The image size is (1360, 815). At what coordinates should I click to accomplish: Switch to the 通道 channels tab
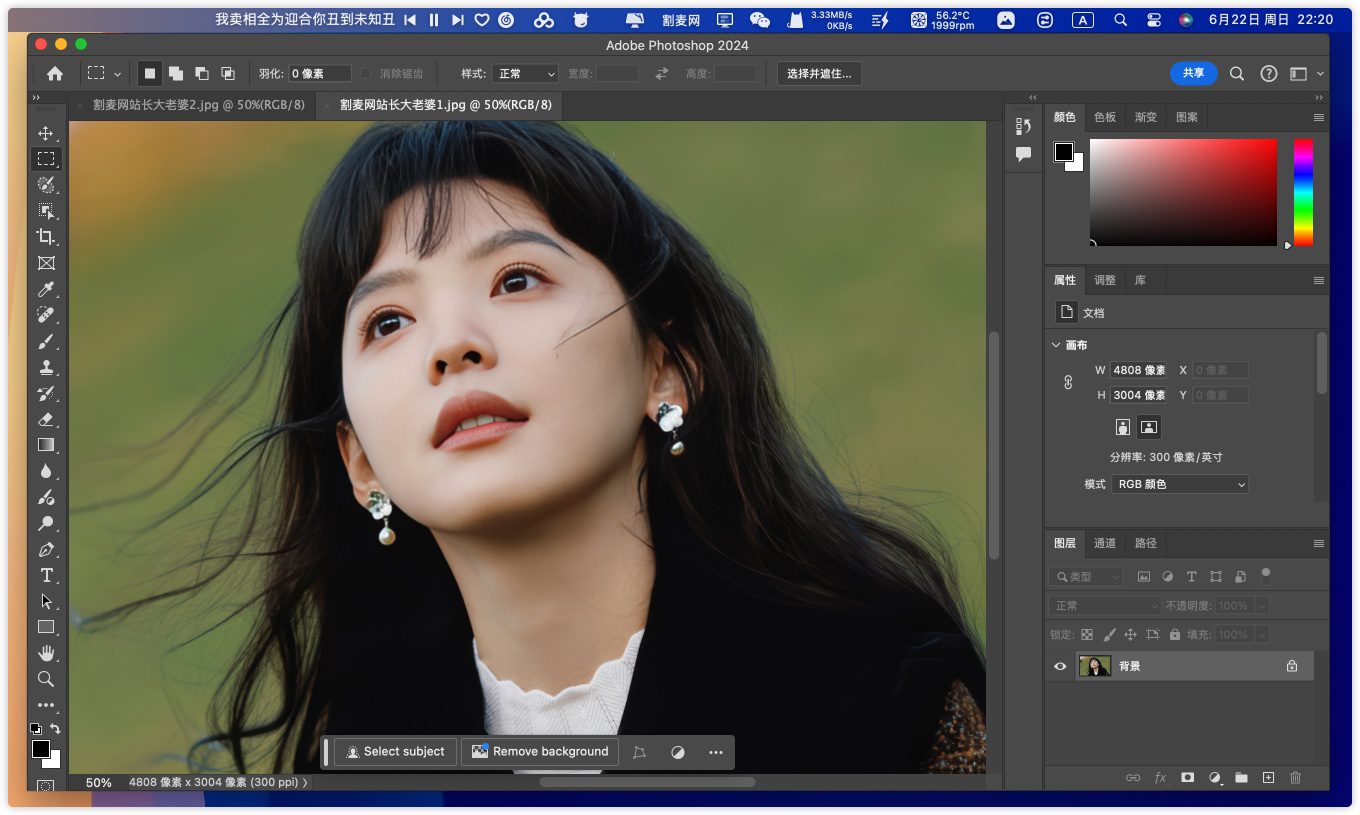[1105, 543]
